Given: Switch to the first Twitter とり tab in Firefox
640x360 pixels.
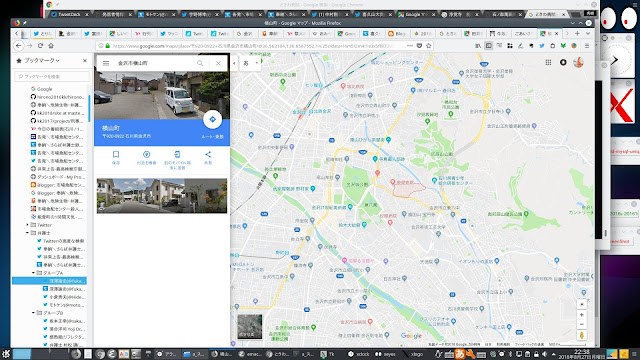Looking at the screenshot, I should tap(42, 33).
